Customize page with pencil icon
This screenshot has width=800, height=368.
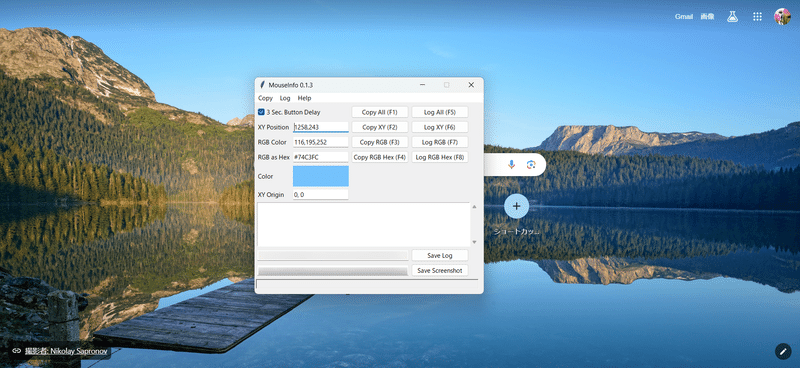pyautogui.click(x=783, y=351)
